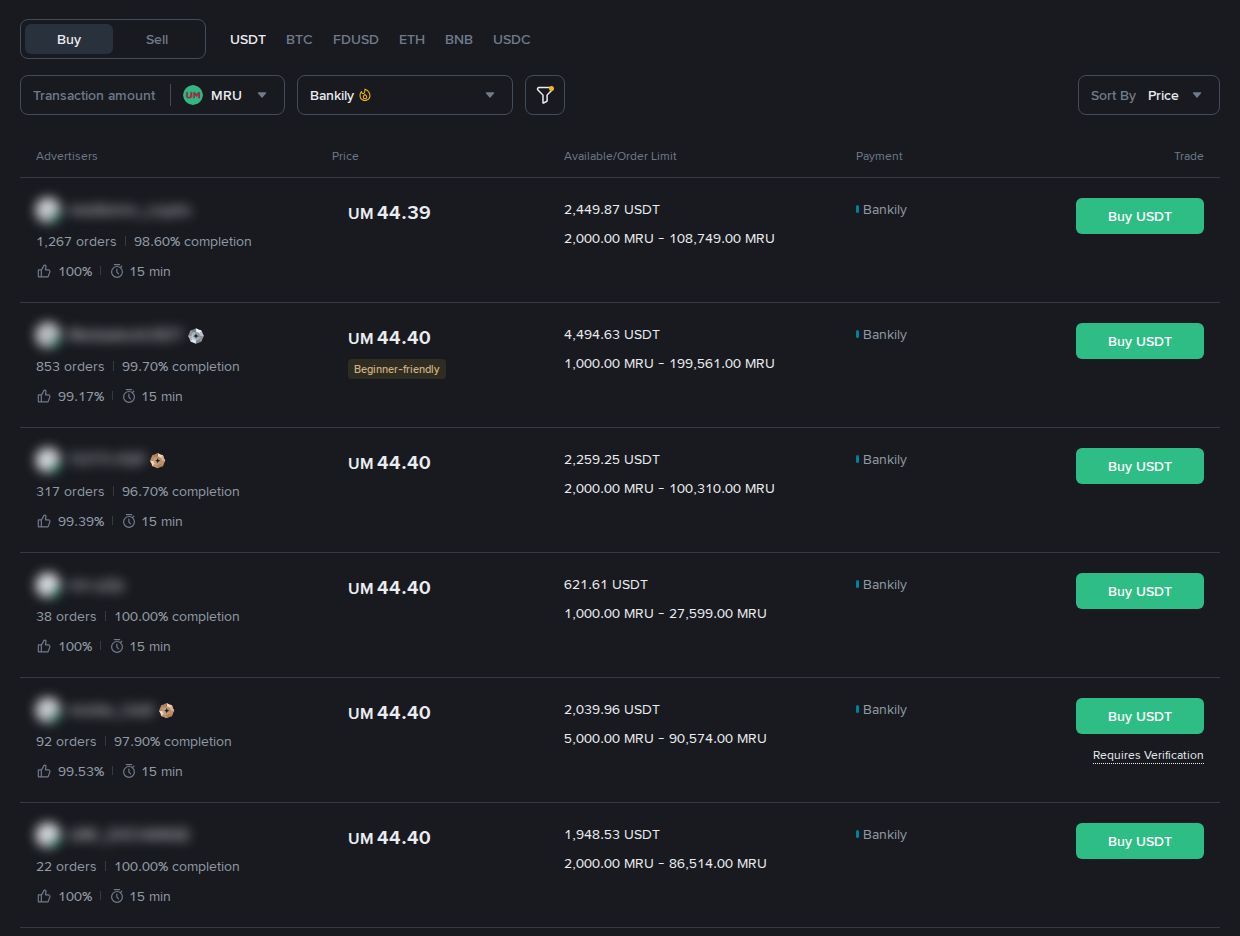
Task: Select the ETH crypto tab
Action: tap(412, 39)
